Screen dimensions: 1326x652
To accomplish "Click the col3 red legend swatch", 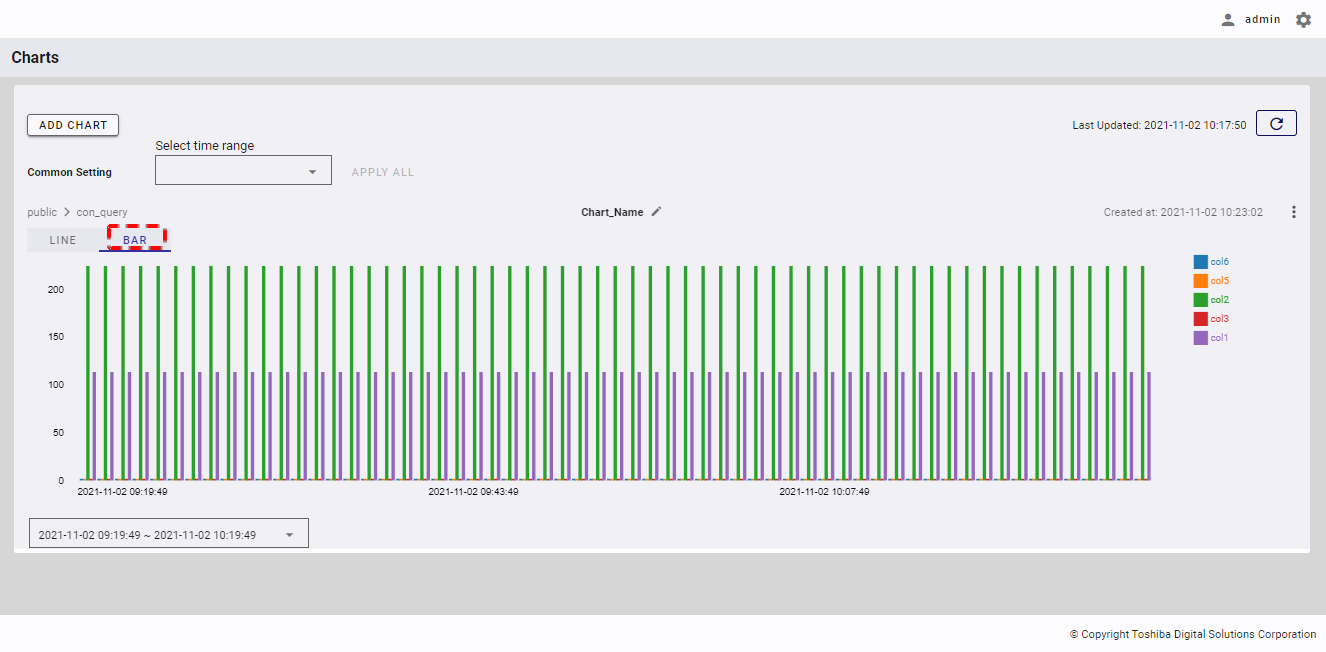I will click(1200, 319).
